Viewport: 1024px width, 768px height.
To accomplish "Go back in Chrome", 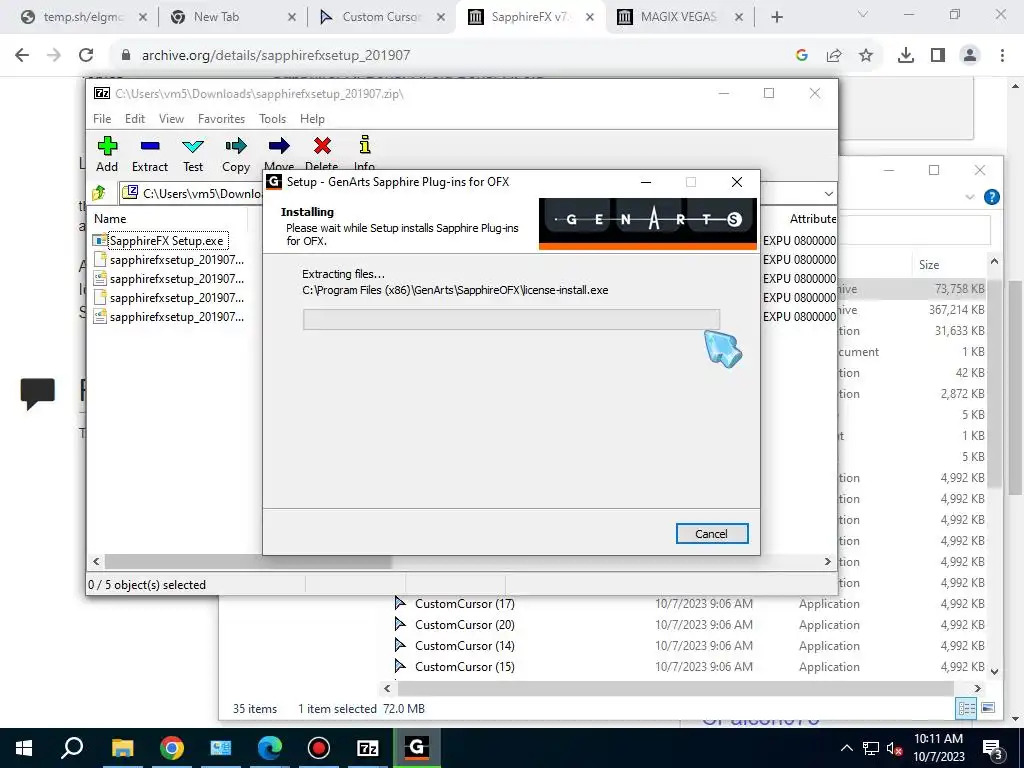I will point(22,56).
